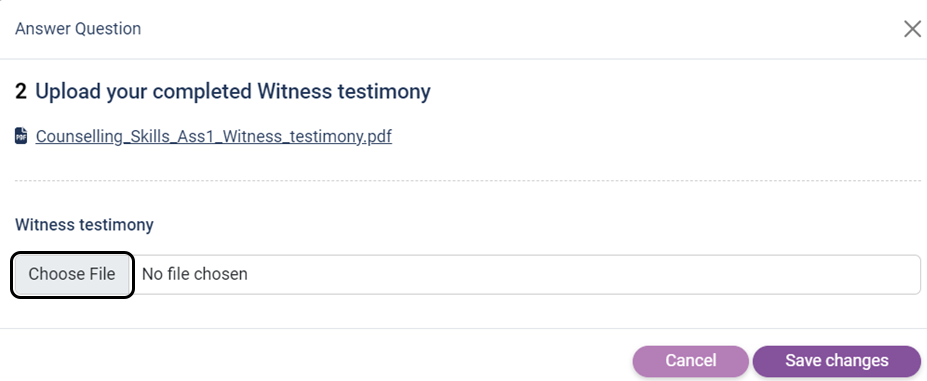Viewport: 927px width, 381px height.
Task: Dismiss the dialog using the top-right cross icon
Action: [x=912, y=28]
